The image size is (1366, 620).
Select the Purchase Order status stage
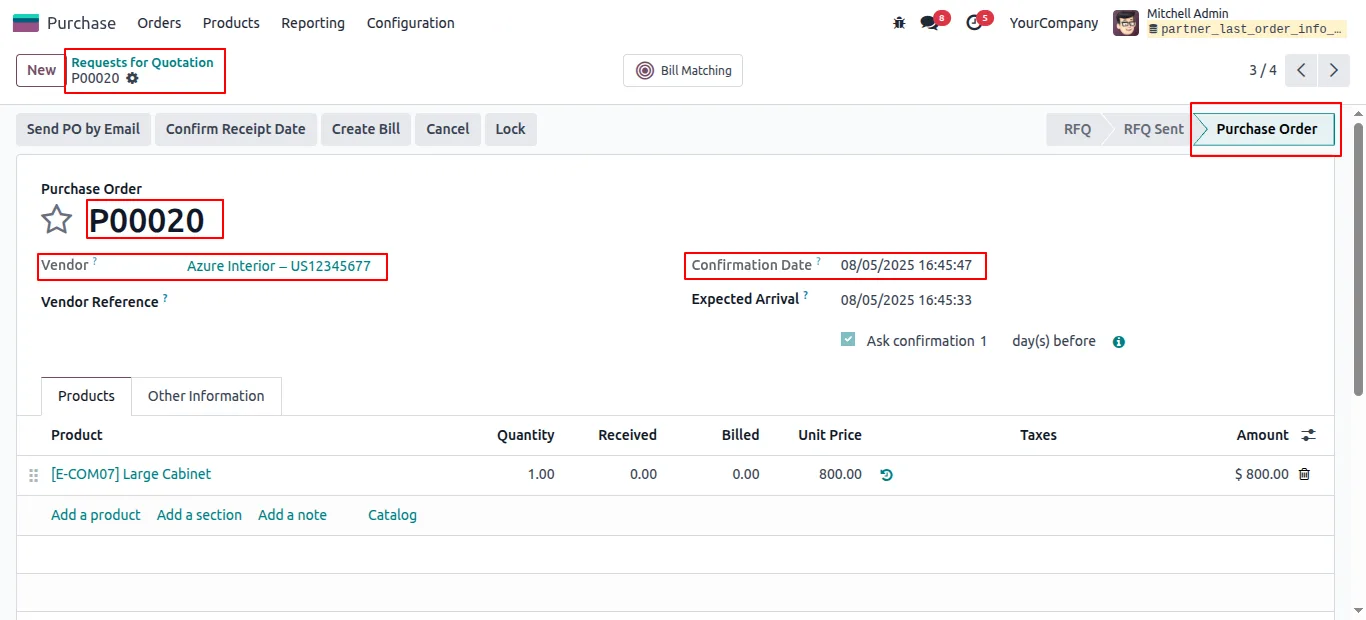[1266, 129]
